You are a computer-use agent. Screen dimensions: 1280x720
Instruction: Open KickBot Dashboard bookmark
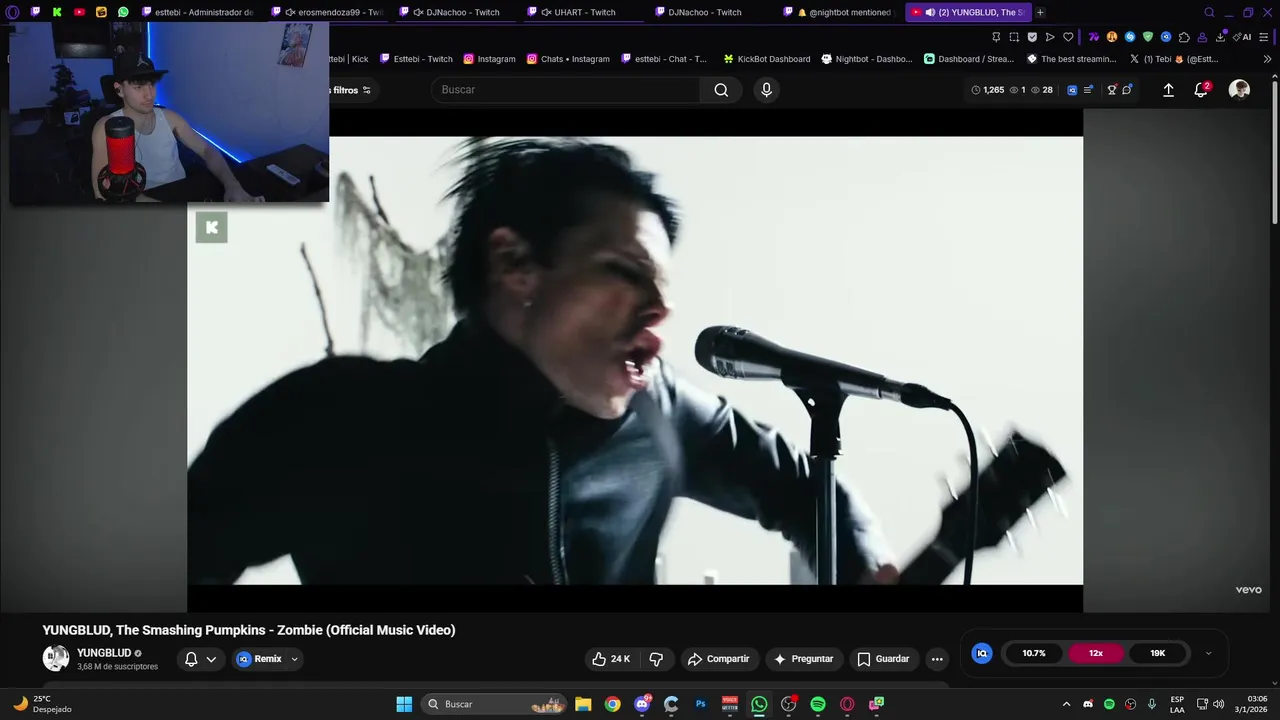click(x=767, y=59)
